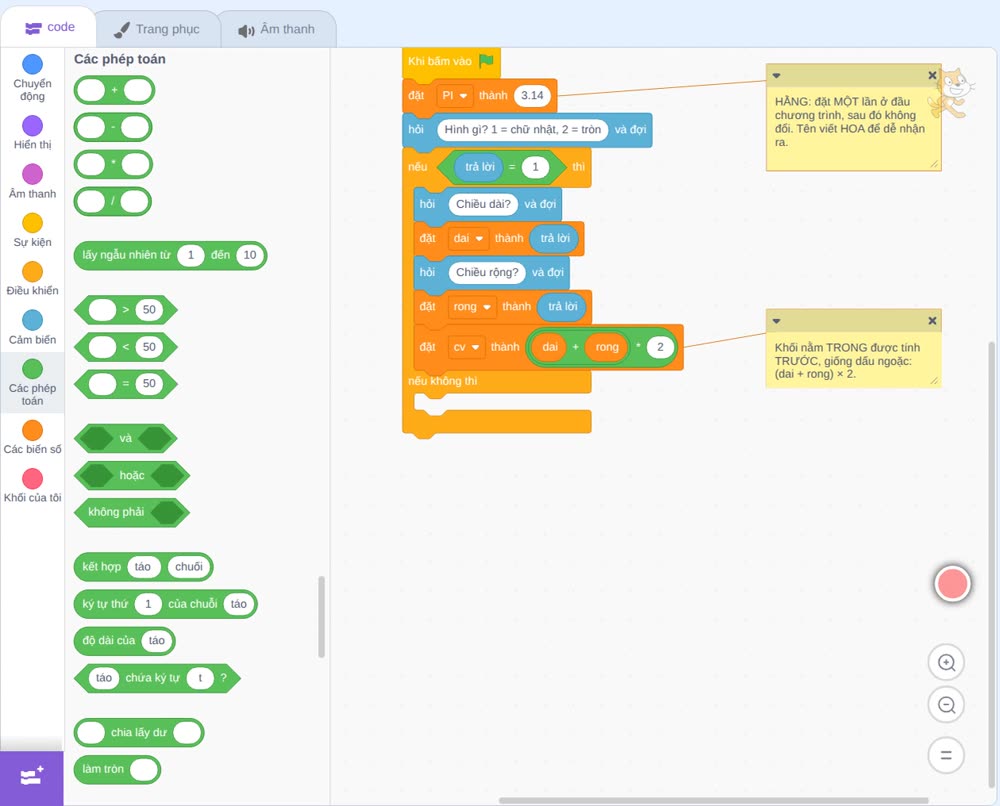Switch to the Âm thanh tab
The image size is (1000, 806).
[277, 29]
